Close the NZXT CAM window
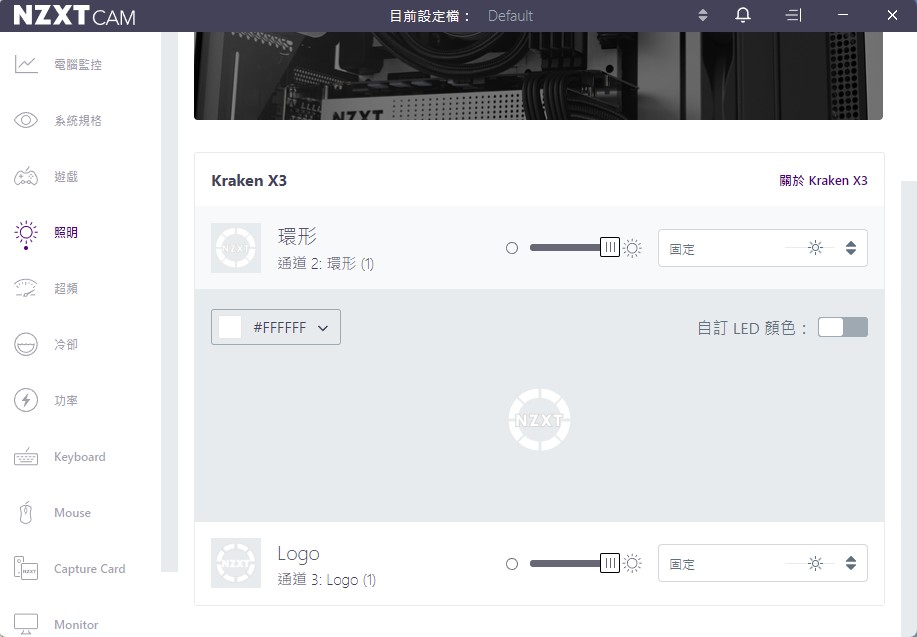This screenshot has height=637, width=917. (x=892, y=16)
